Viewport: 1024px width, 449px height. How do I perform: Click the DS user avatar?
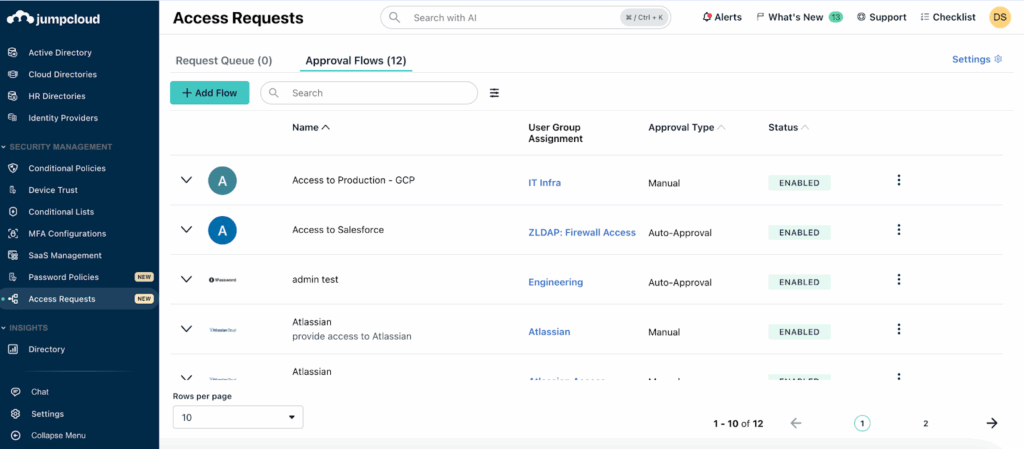[x=999, y=17]
